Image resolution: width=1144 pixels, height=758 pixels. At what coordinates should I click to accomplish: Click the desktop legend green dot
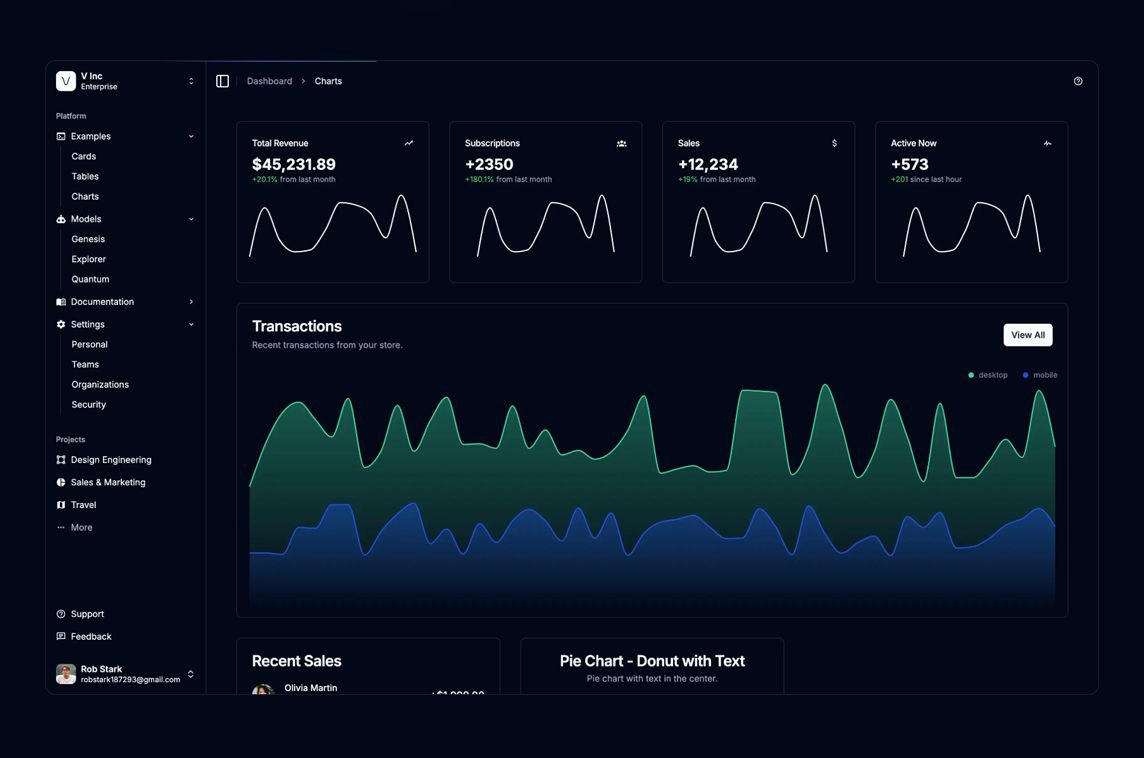pos(970,375)
